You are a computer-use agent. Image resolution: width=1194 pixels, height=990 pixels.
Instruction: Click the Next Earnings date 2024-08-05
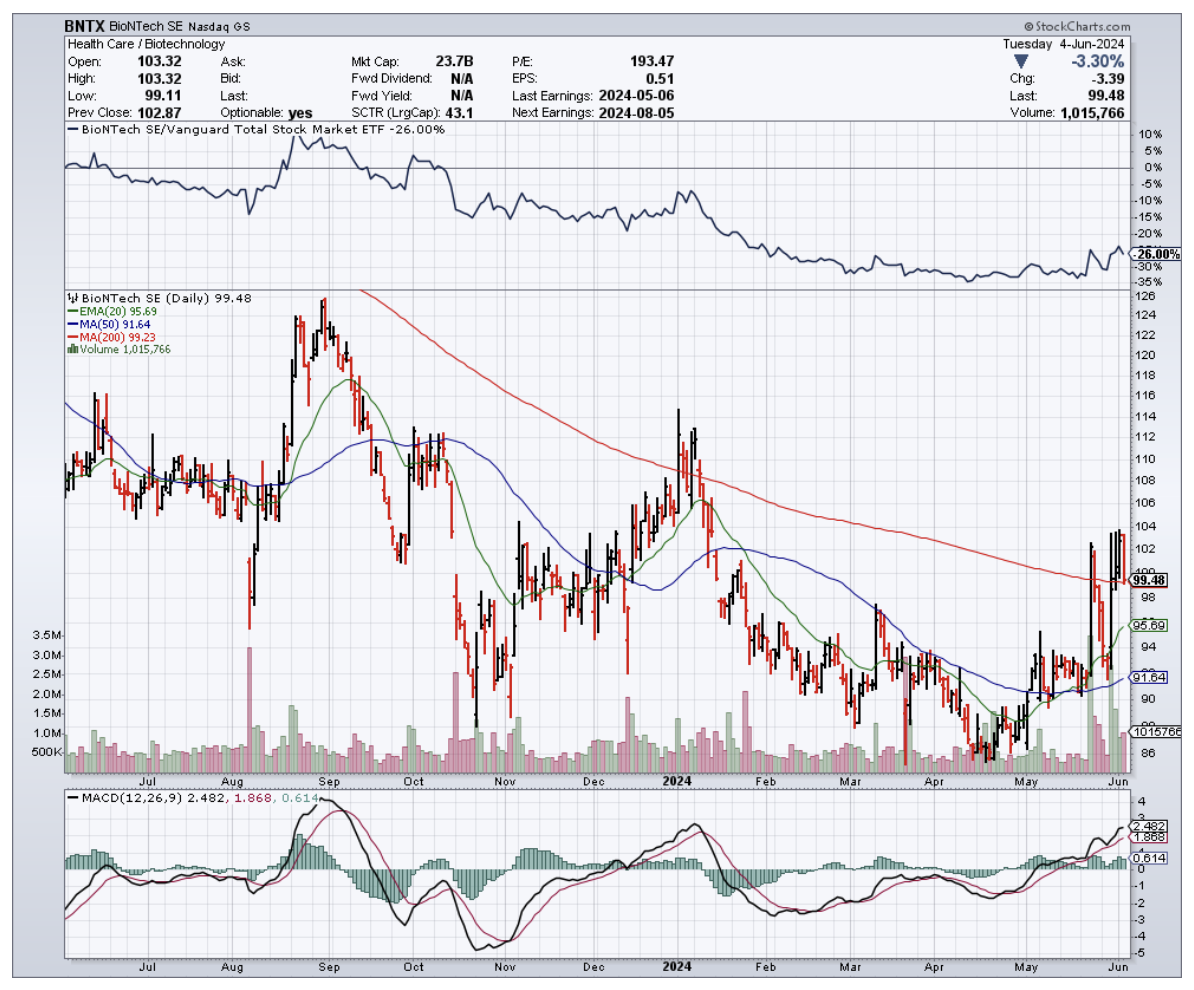click(634, 113)
